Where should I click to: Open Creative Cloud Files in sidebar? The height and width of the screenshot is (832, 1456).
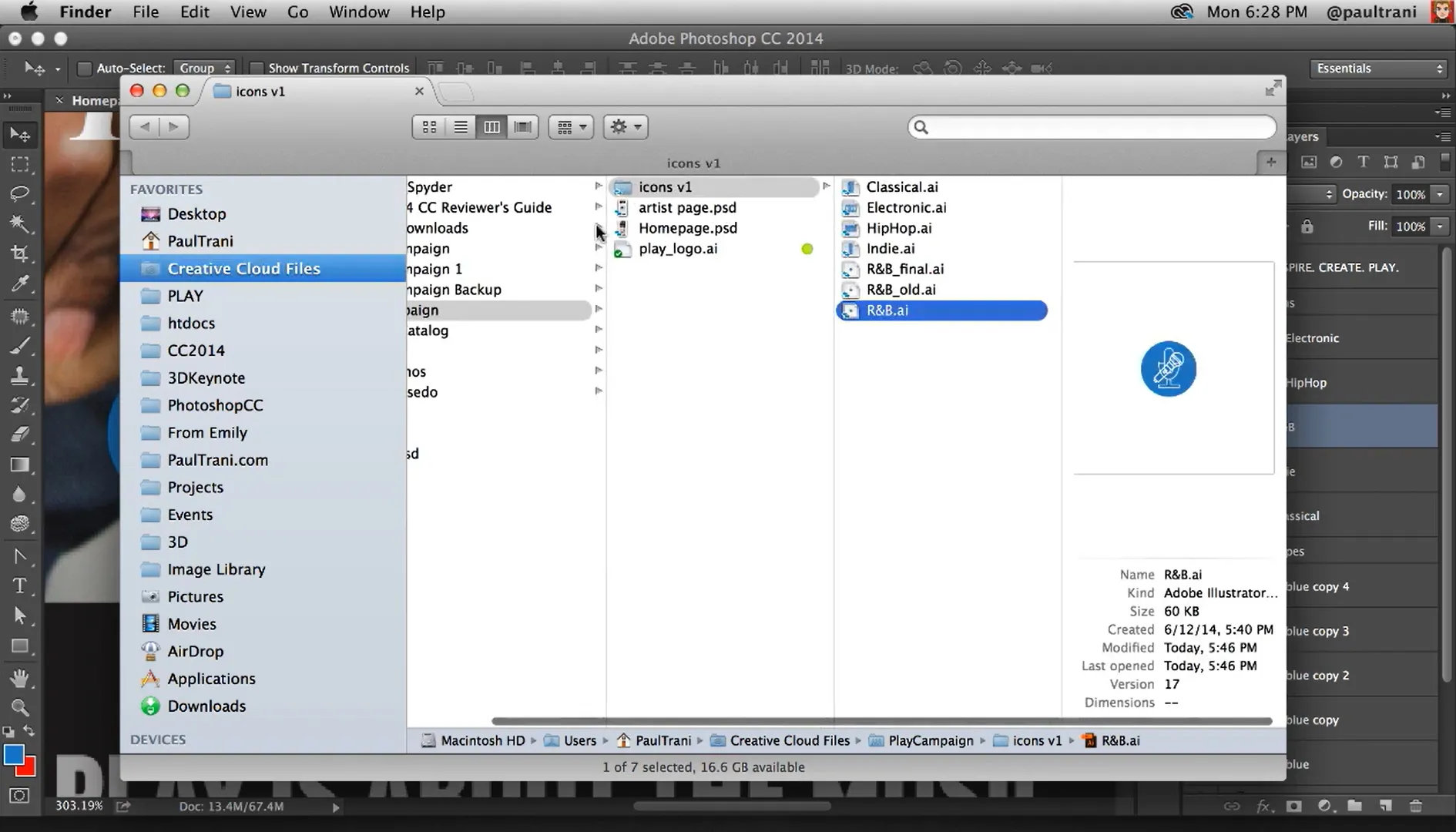click(243, 269)
